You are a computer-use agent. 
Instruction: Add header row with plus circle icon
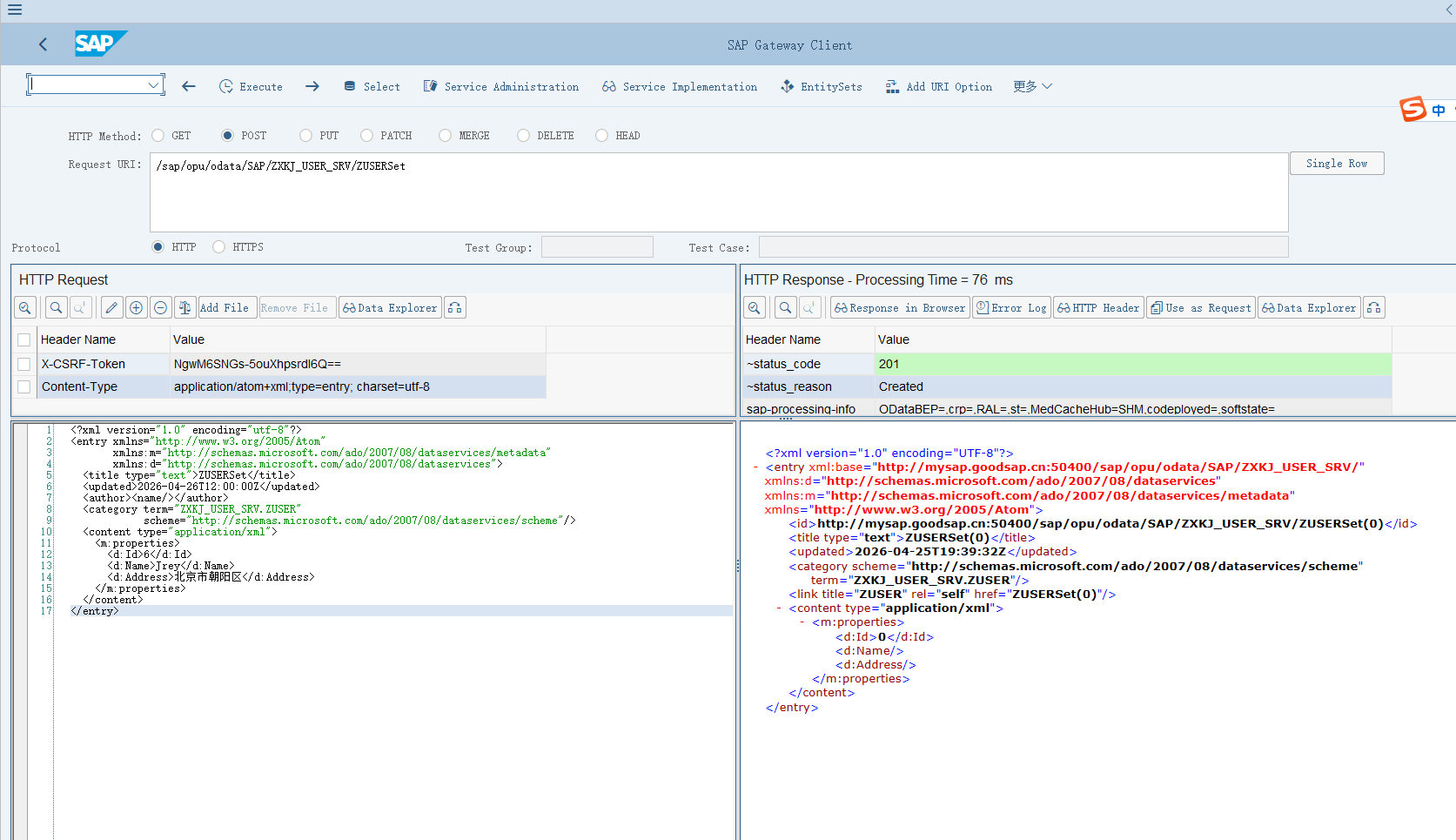136,307
